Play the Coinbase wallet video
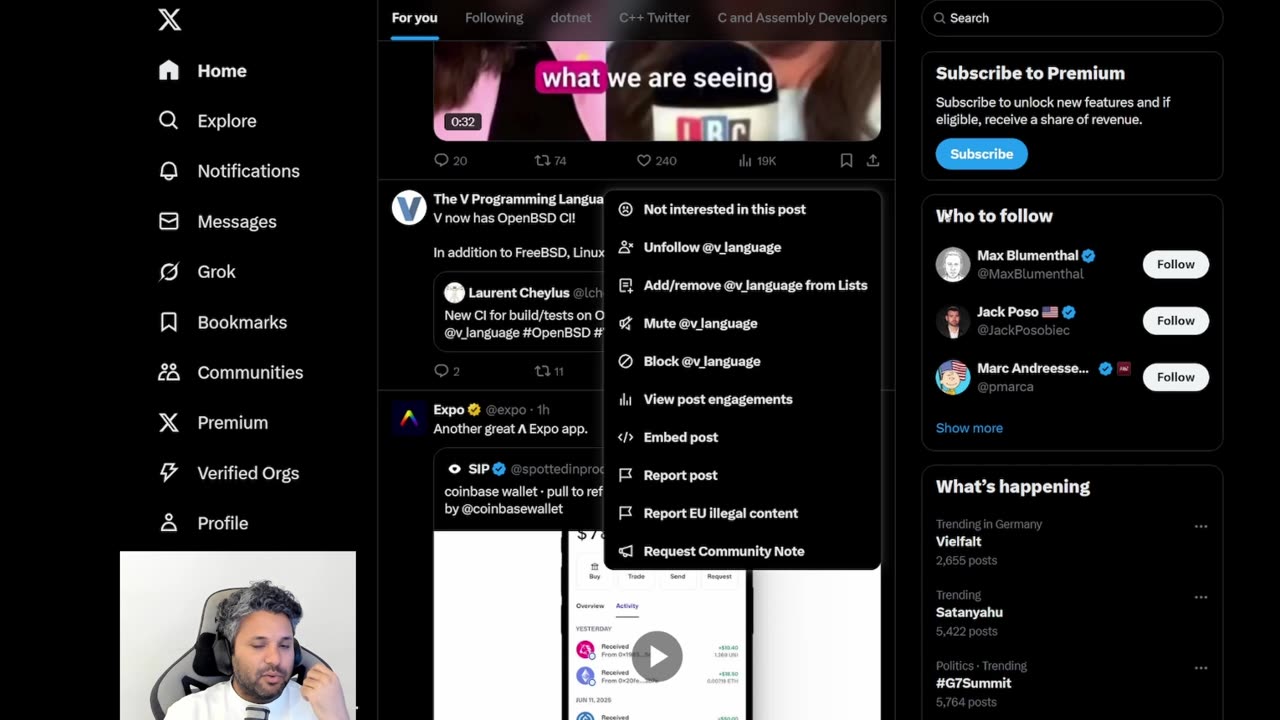Image resolution: width=1280 pixels, height=720 pixels. [657, 656]
